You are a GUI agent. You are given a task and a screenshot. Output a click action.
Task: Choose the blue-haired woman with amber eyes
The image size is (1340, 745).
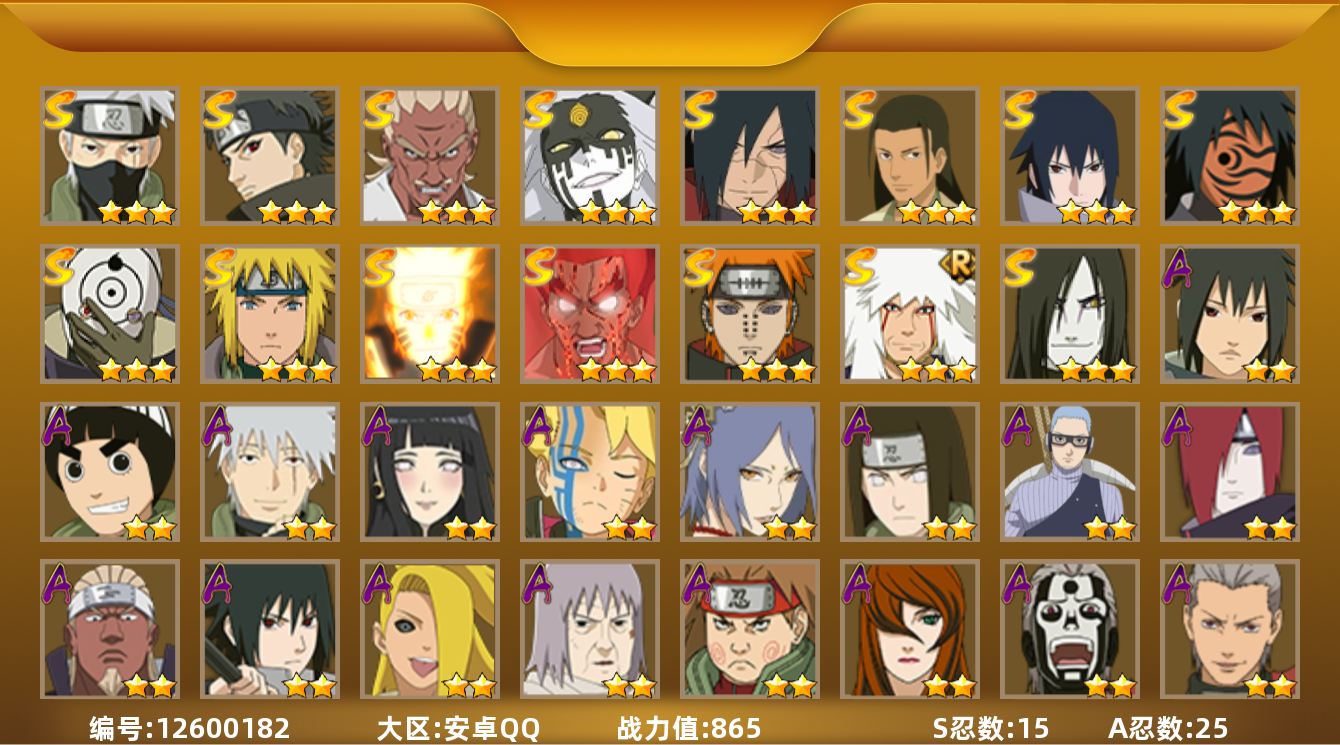click(750, 472)
